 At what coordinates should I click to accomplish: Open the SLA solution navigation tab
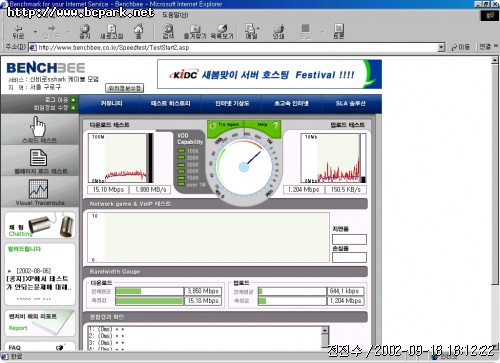pos(351,104)
